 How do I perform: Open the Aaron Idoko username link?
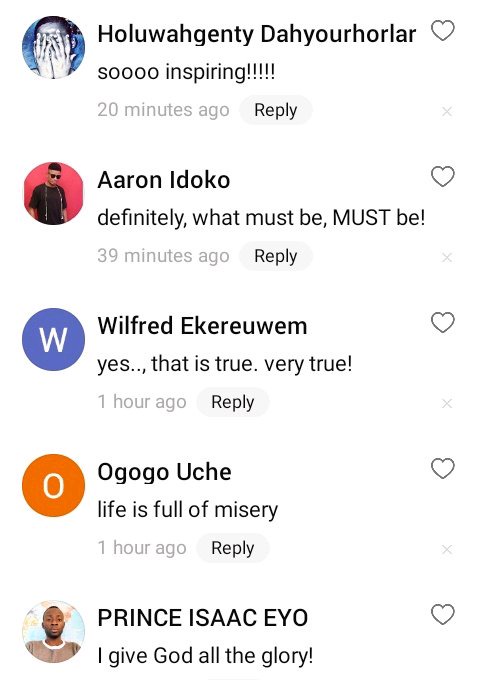tap(163, 180)
